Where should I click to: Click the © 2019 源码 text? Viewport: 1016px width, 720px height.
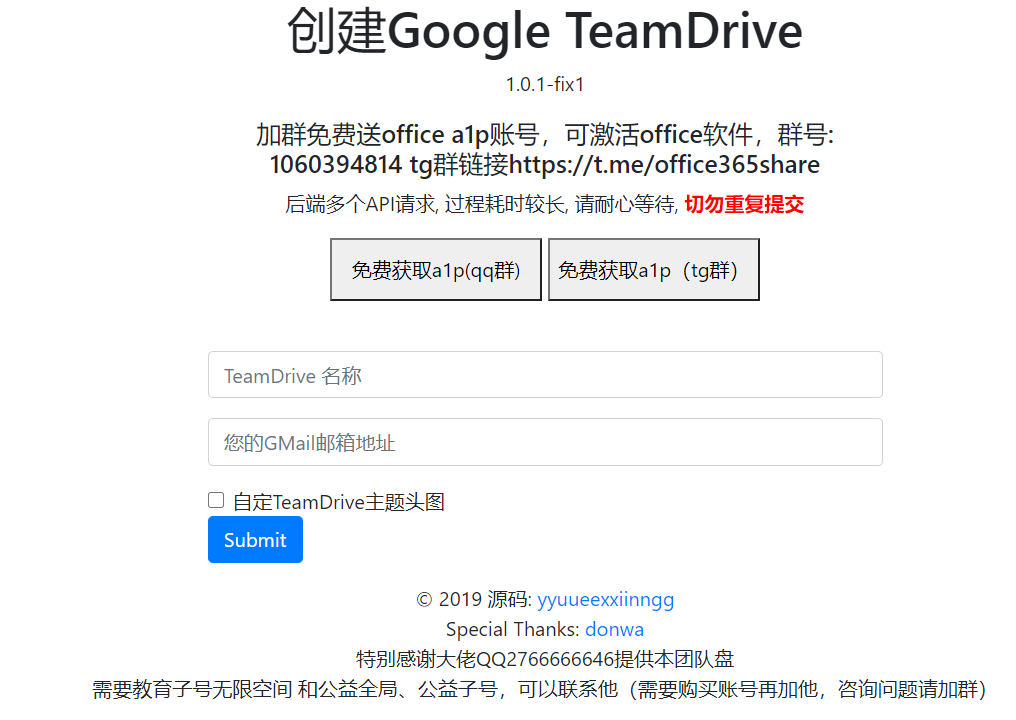(474, 599)
